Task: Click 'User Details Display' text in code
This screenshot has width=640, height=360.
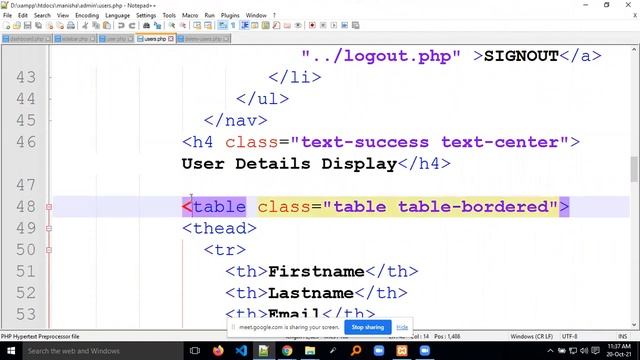Action: [289, 164]
